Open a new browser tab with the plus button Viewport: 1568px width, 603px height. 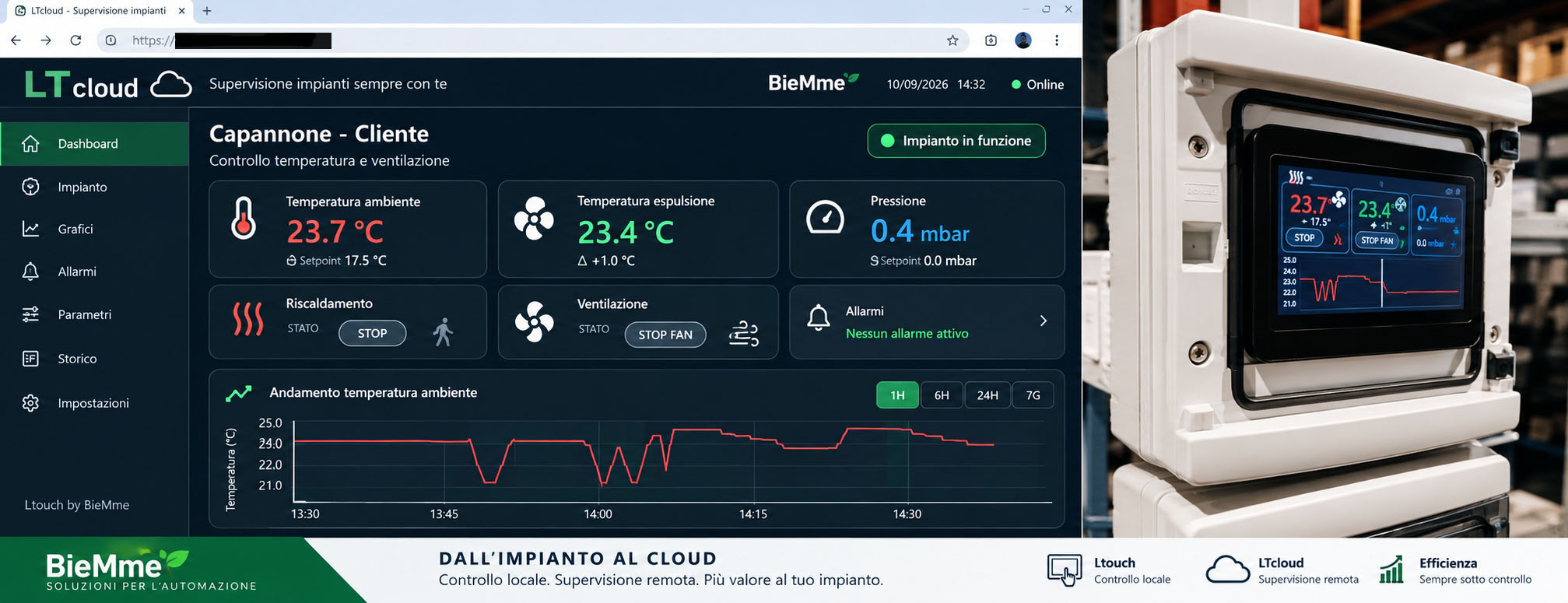207,11
